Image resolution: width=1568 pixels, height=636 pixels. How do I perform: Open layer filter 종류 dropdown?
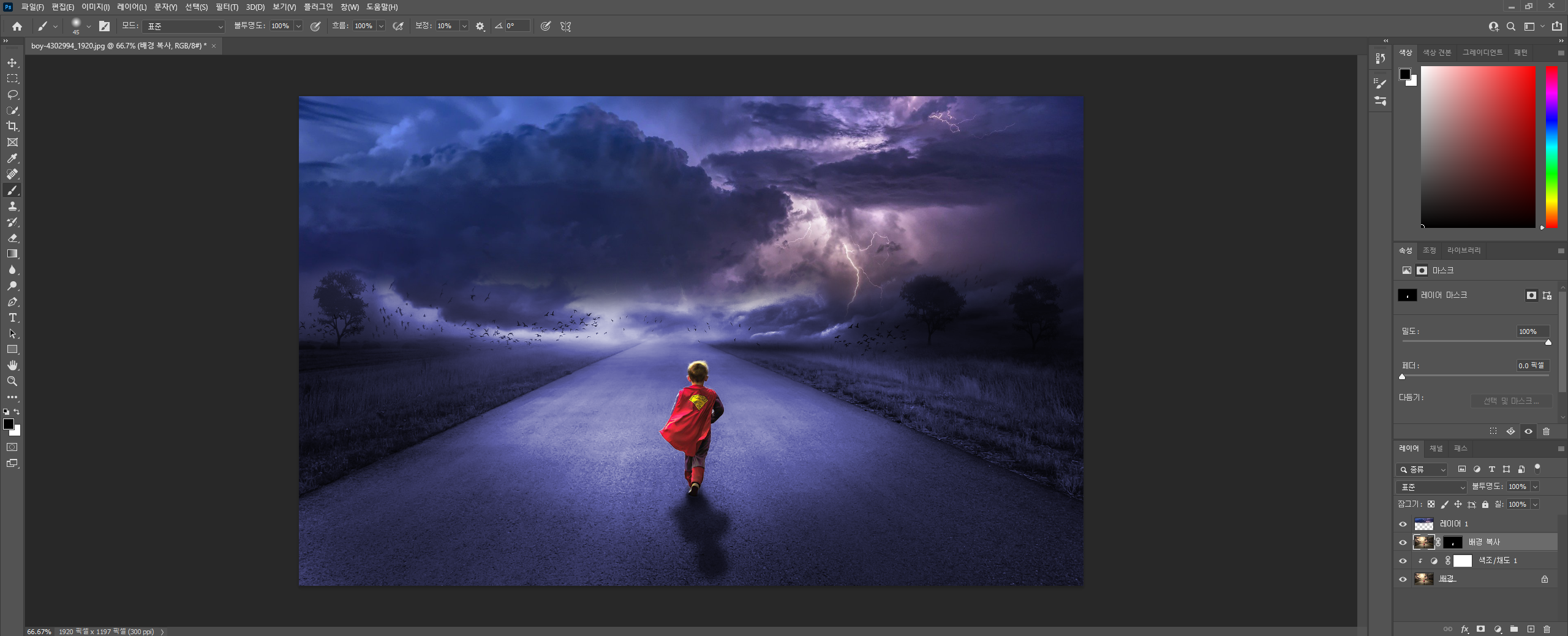pyautogui.click(x=1422, y=469)
